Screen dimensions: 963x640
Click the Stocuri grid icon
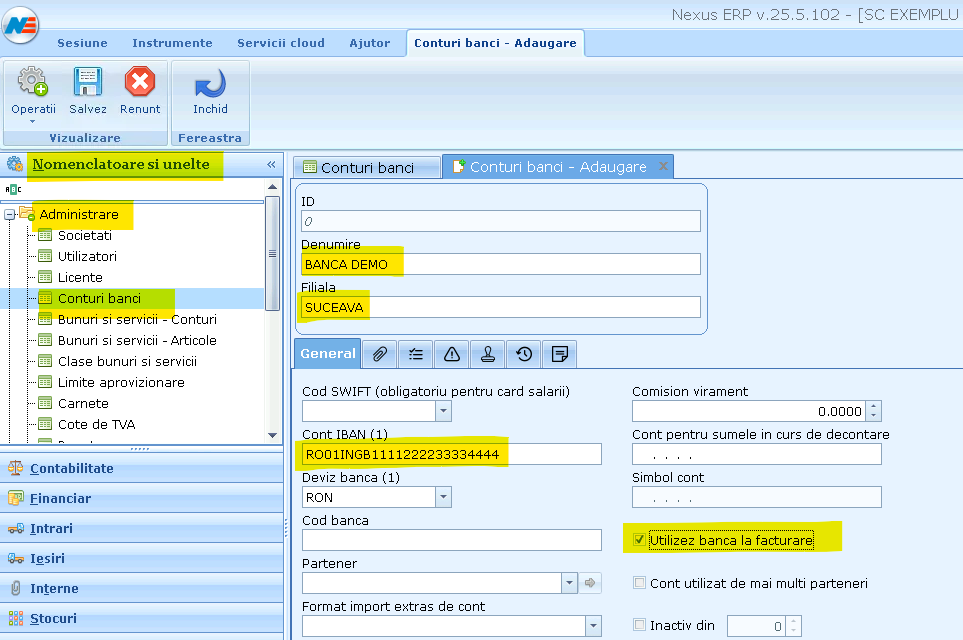point(15,619)
